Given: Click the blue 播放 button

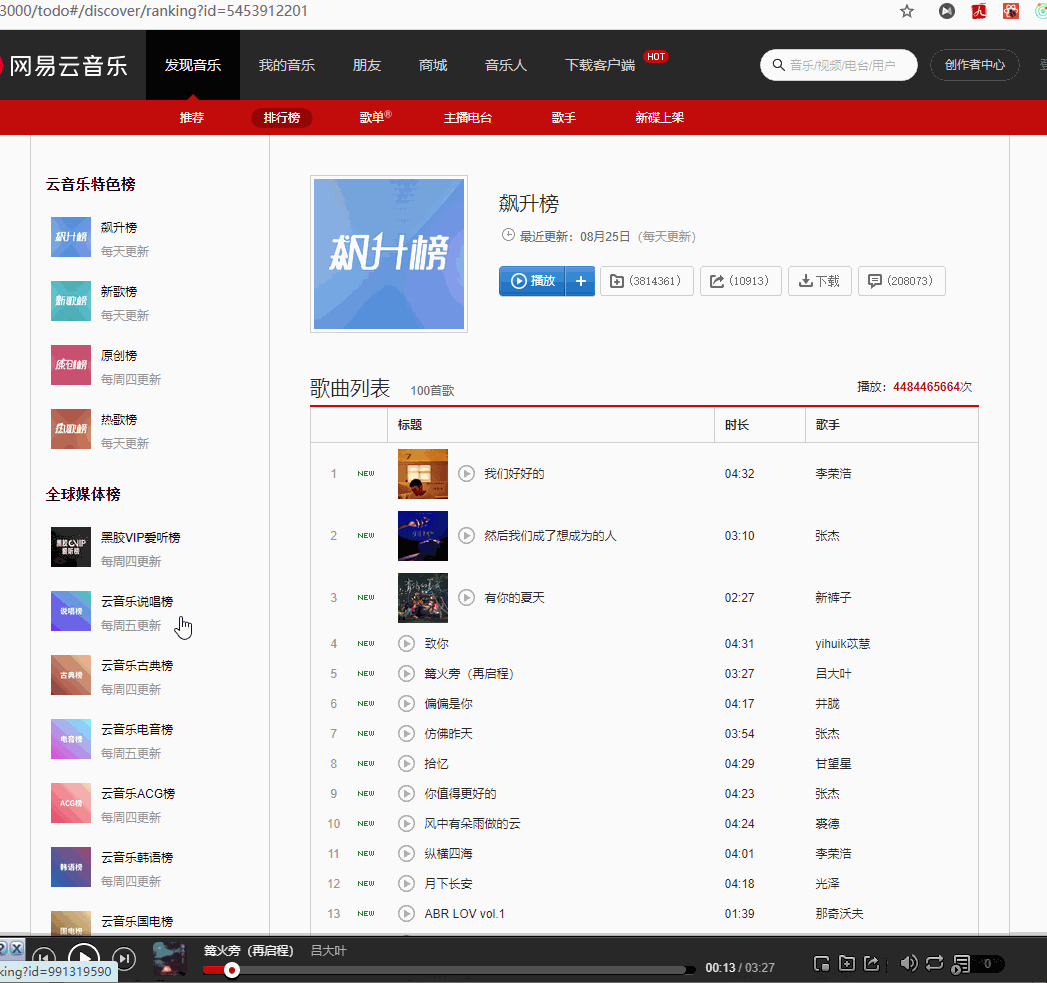Looking at the screenshot, I should (532, 281).
